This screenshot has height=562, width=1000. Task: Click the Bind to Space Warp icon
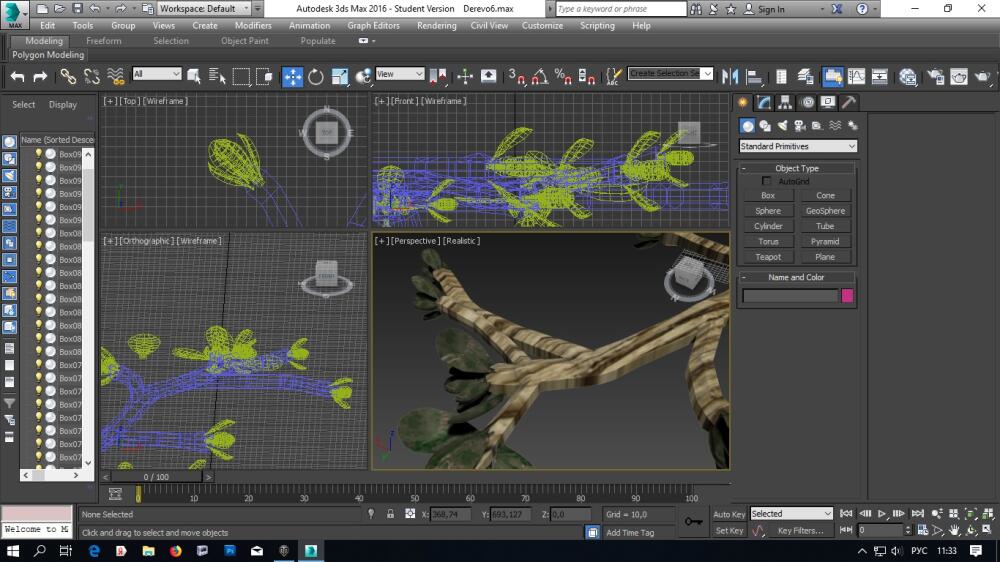(x=115, y=77)
